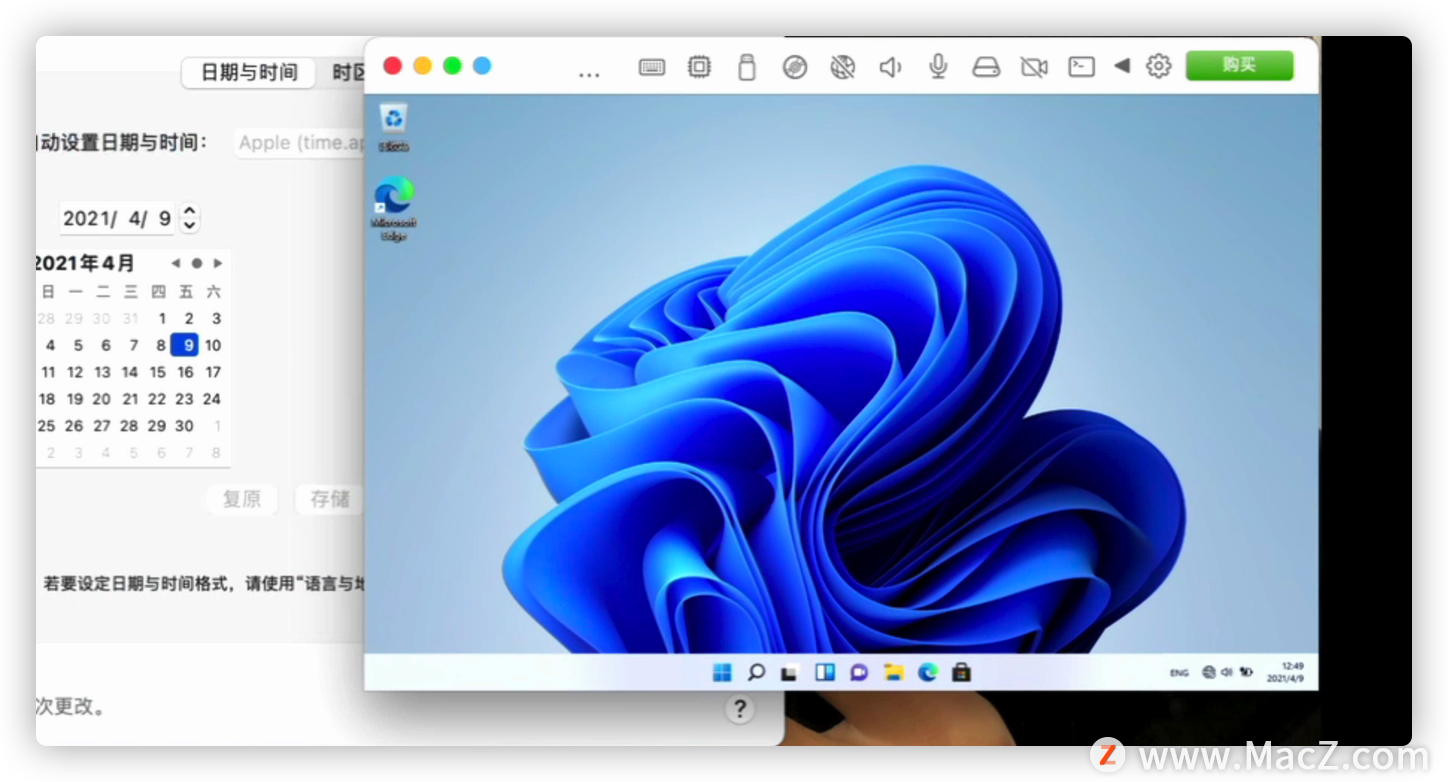Open the Microsoft Edge desktop shortcut
Screen dimensions: 1448x782
(x=393, y=208)
